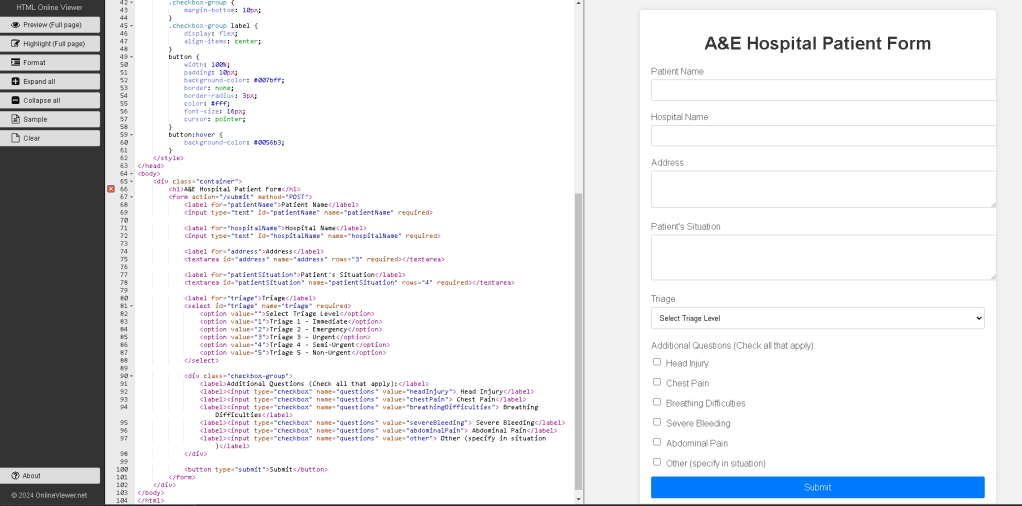Click the HTML Online Viewer title

coord(50,7)
